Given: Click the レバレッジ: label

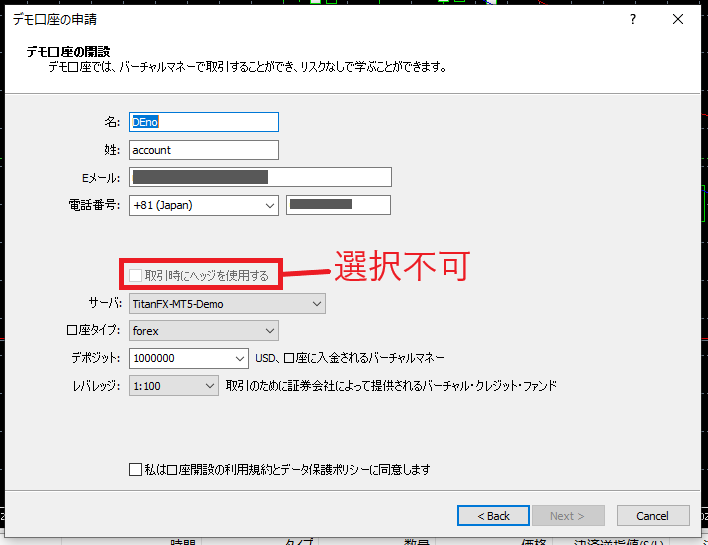Looking at the screenshot, I should [96, 386].
